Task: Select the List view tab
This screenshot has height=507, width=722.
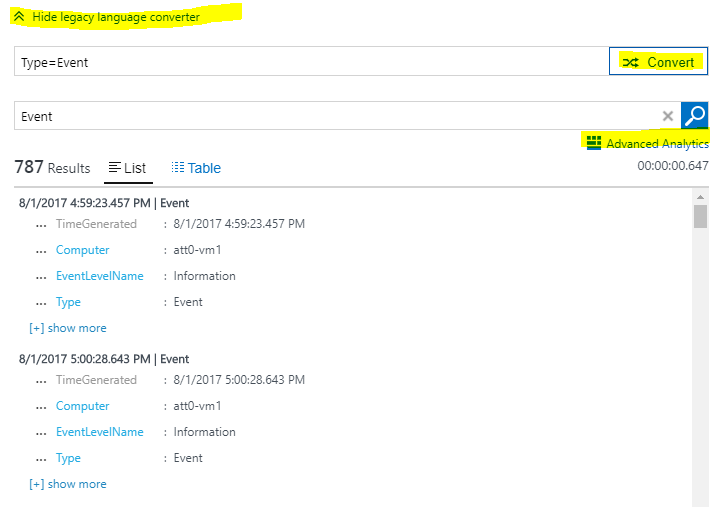Action: [128, 168]
